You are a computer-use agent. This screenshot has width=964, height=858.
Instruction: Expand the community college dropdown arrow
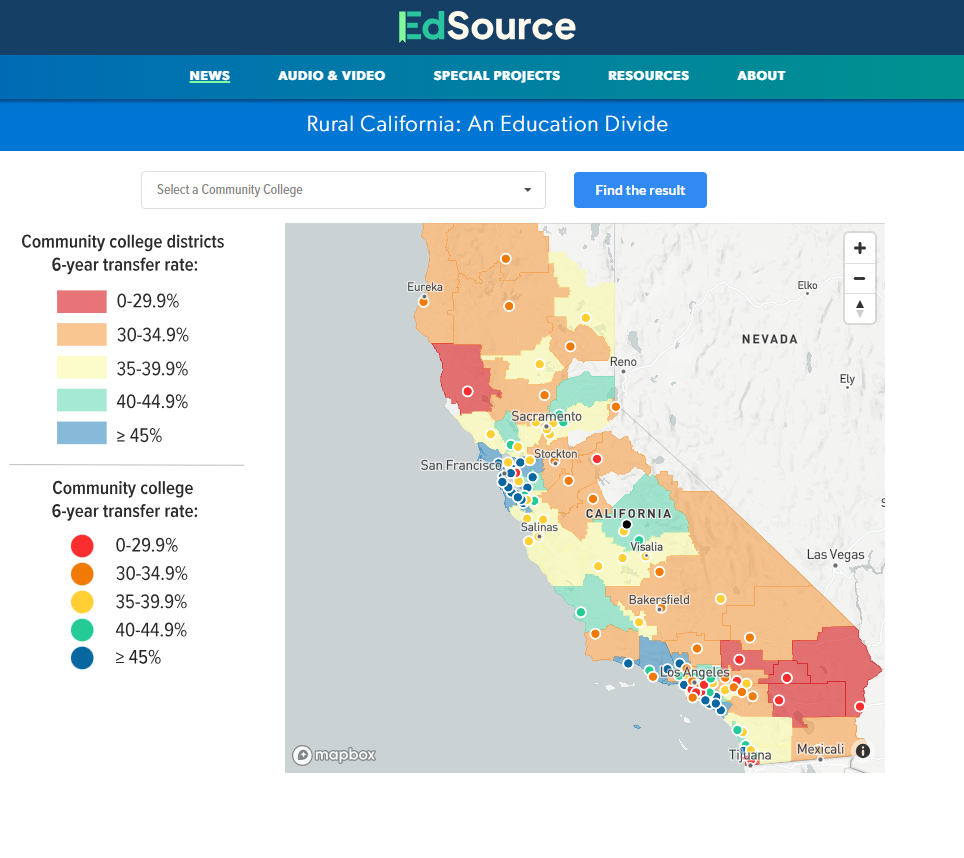click(527, 190)
